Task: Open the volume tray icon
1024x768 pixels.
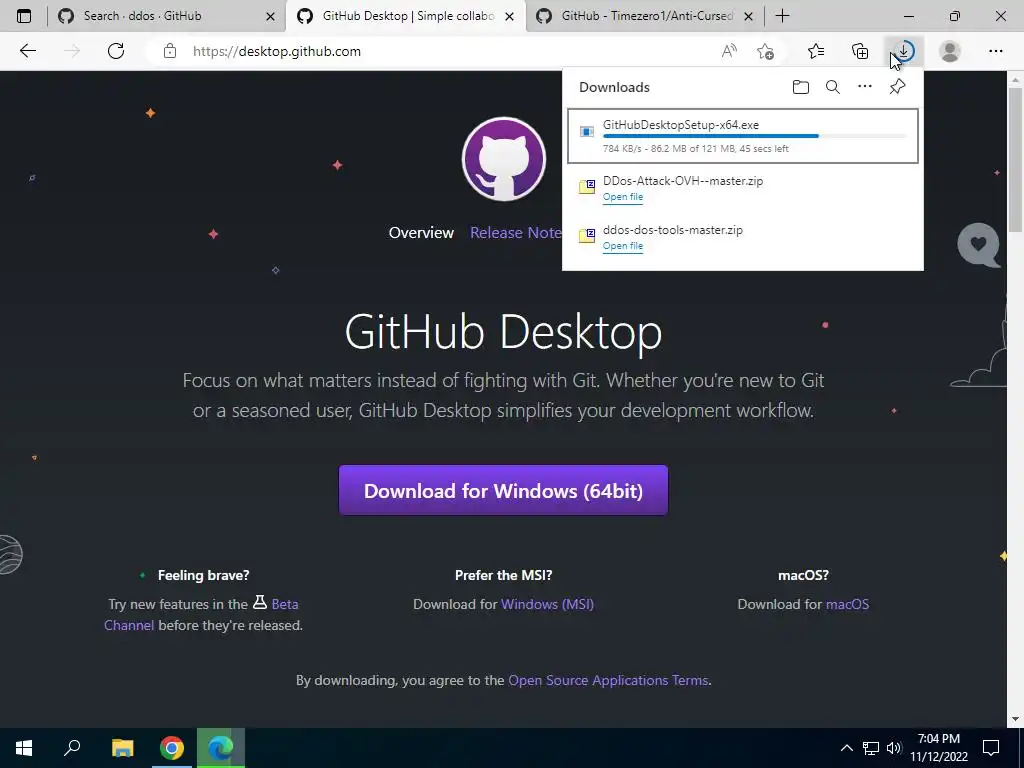Action: pyautogui.click(x=894, y=748)
